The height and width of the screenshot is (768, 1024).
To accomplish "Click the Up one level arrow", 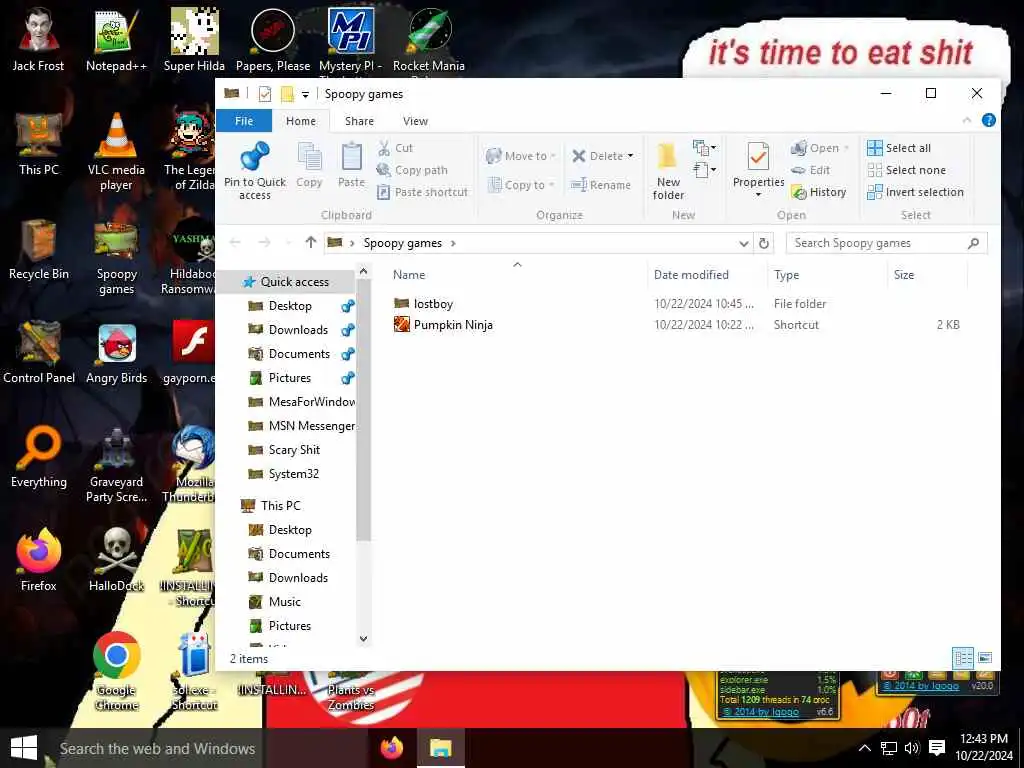I will [311, 243].
